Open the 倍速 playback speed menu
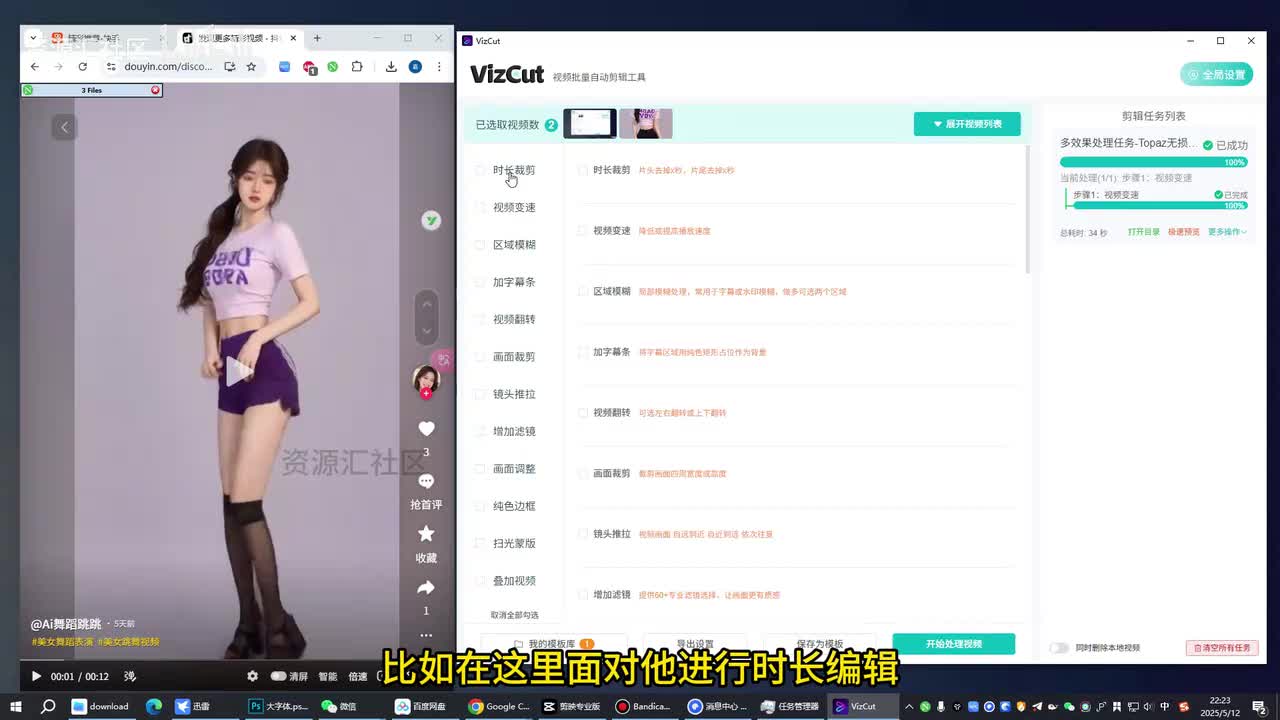Screen dimensions: 1280x720 point(357,676)
